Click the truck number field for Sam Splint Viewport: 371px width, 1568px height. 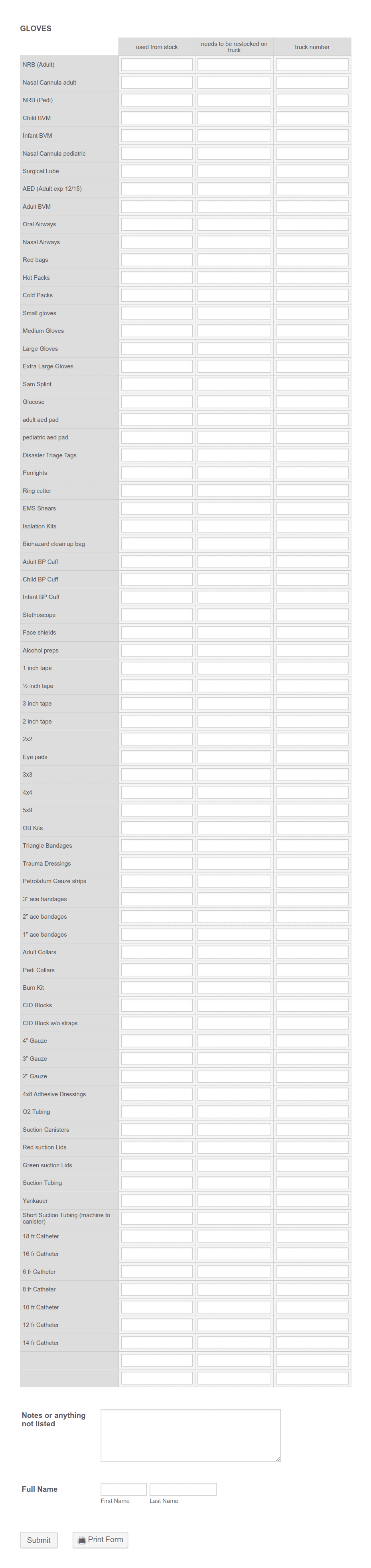[x=312, y=384]
